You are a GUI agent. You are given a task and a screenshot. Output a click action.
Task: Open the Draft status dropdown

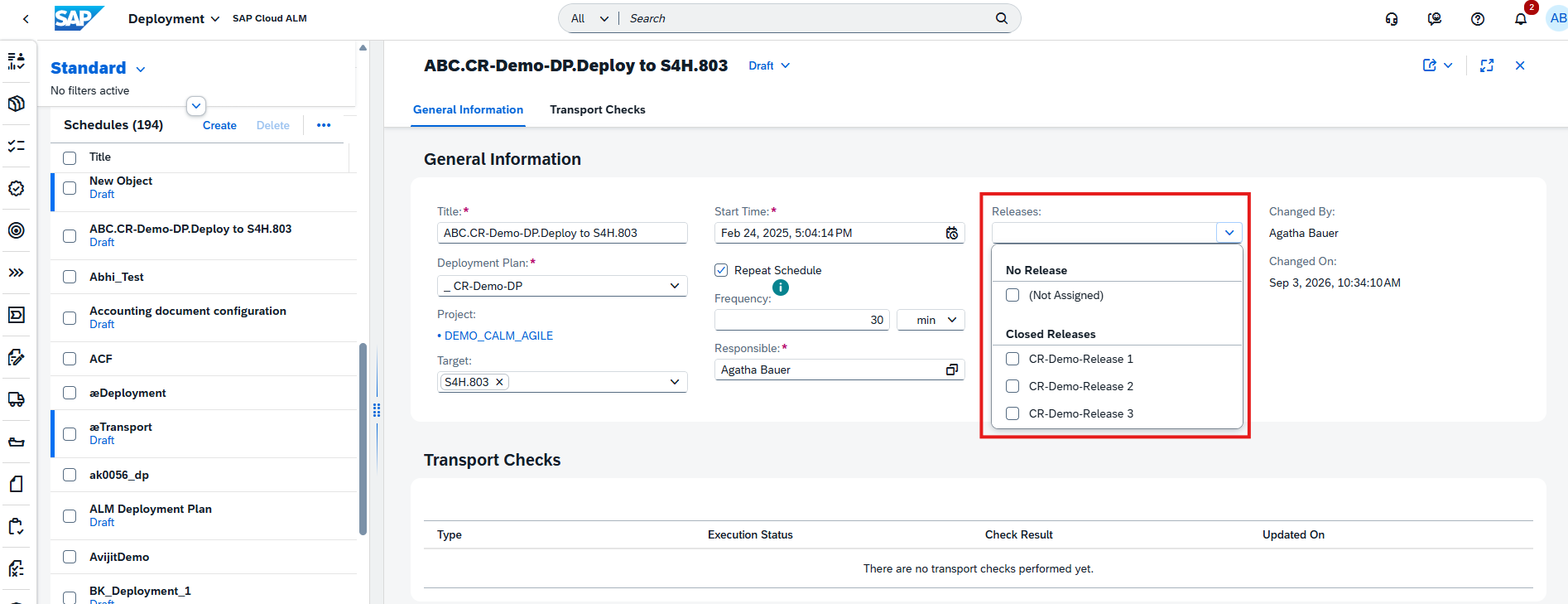(x=769, y=65)
